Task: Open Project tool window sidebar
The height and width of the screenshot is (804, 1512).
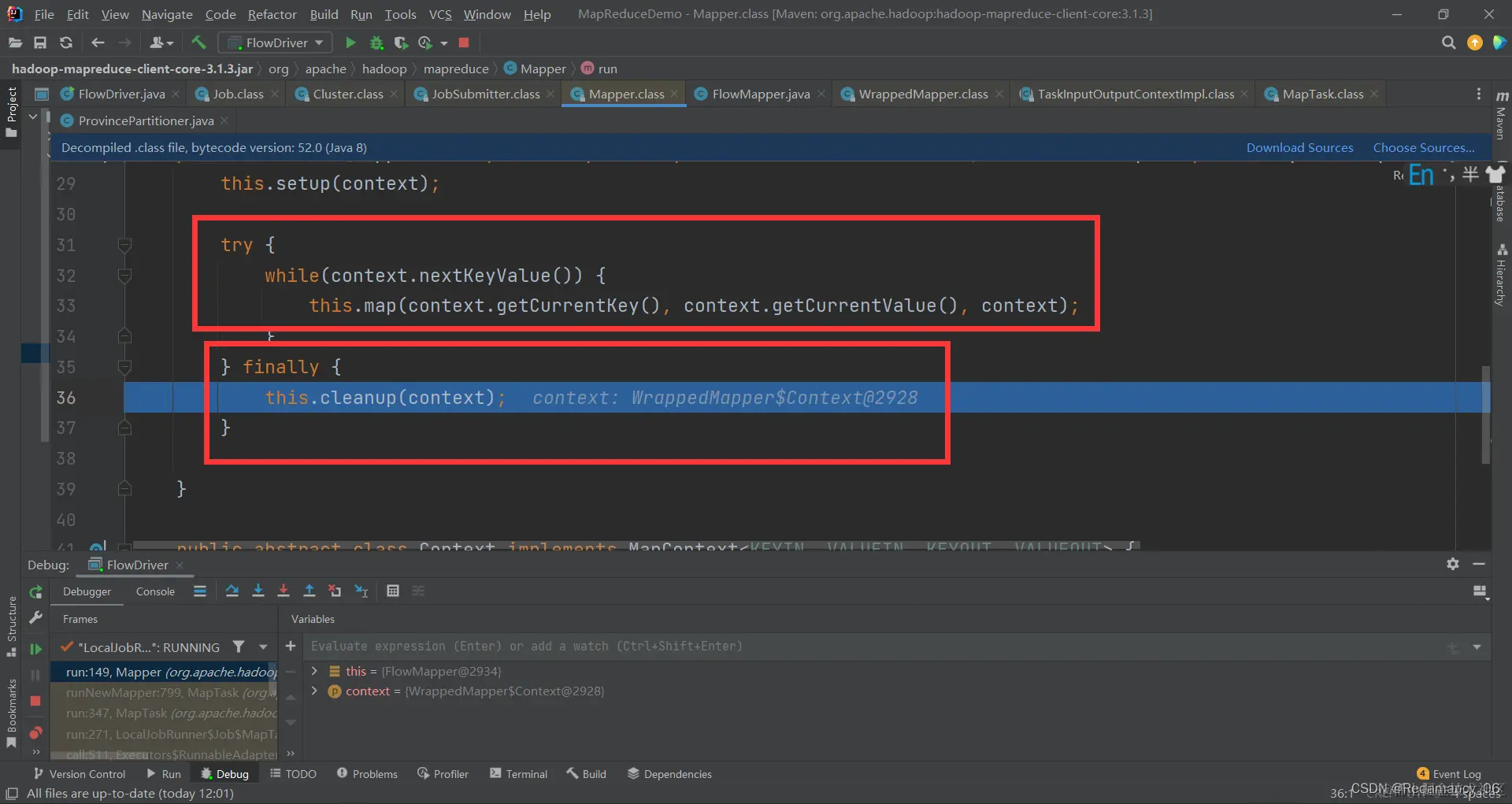Action: [11, 112]
